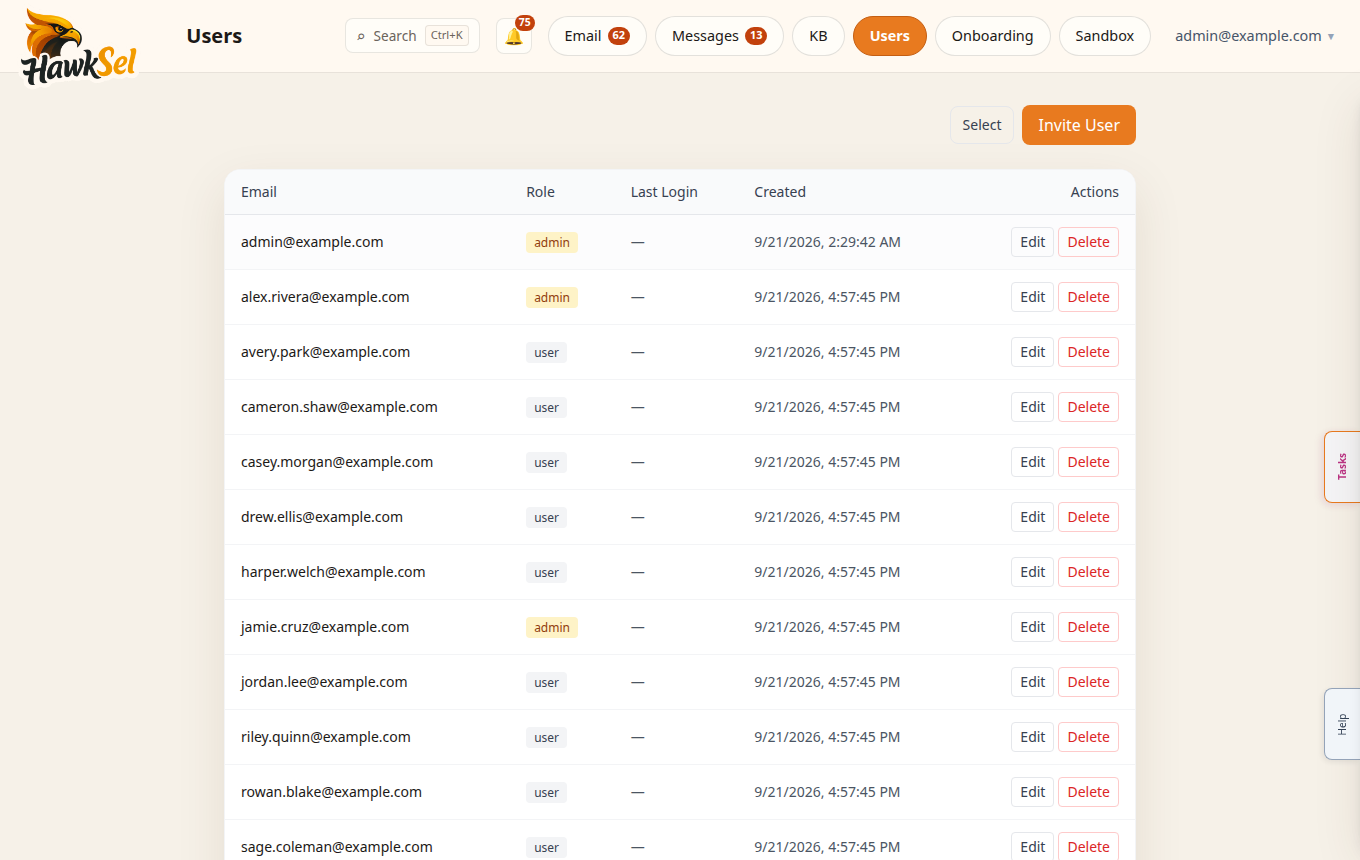Delete riley.quinn@example.com
The width and height of the screenshot is (1360, 860).
[x=1088, y=737]
